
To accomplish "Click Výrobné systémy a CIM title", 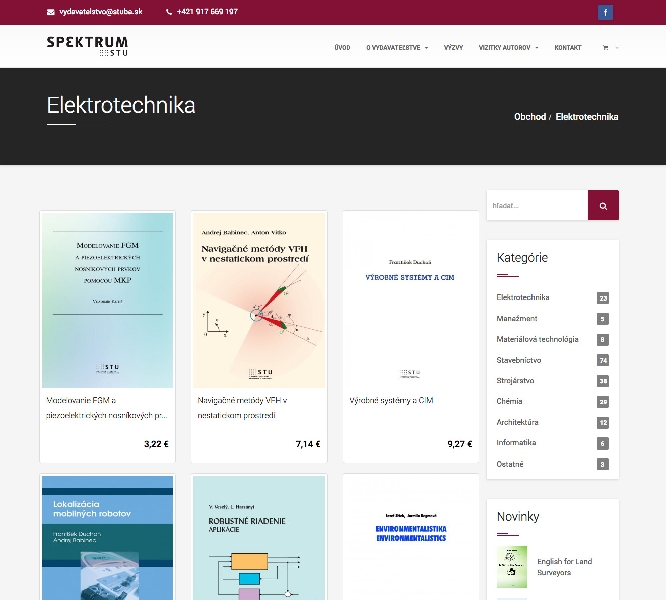I will 391,400.
